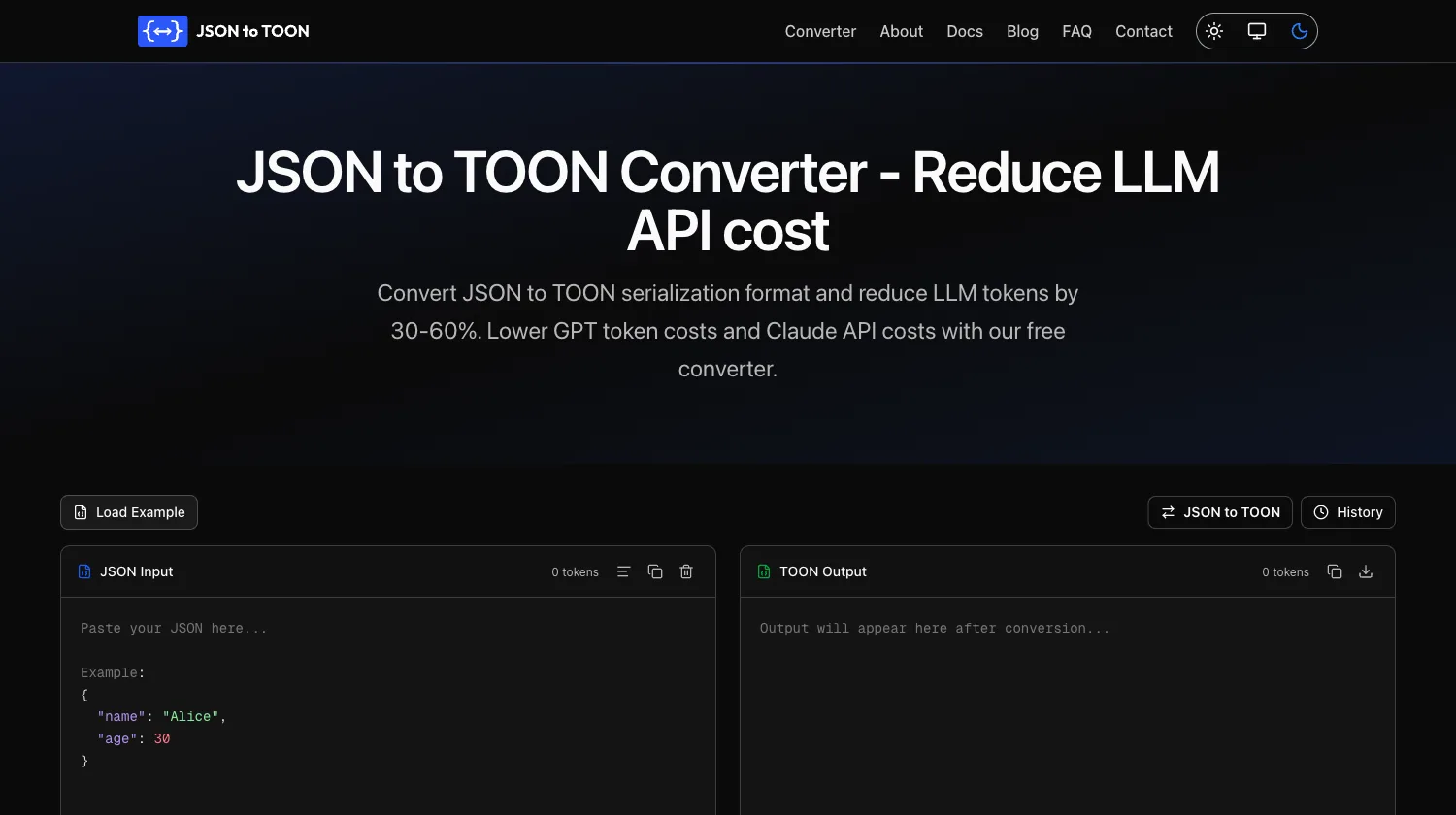Copy the TOON output
Image resolution: width=1456 pixels, height=815 pixels.
click(1335, 571)
